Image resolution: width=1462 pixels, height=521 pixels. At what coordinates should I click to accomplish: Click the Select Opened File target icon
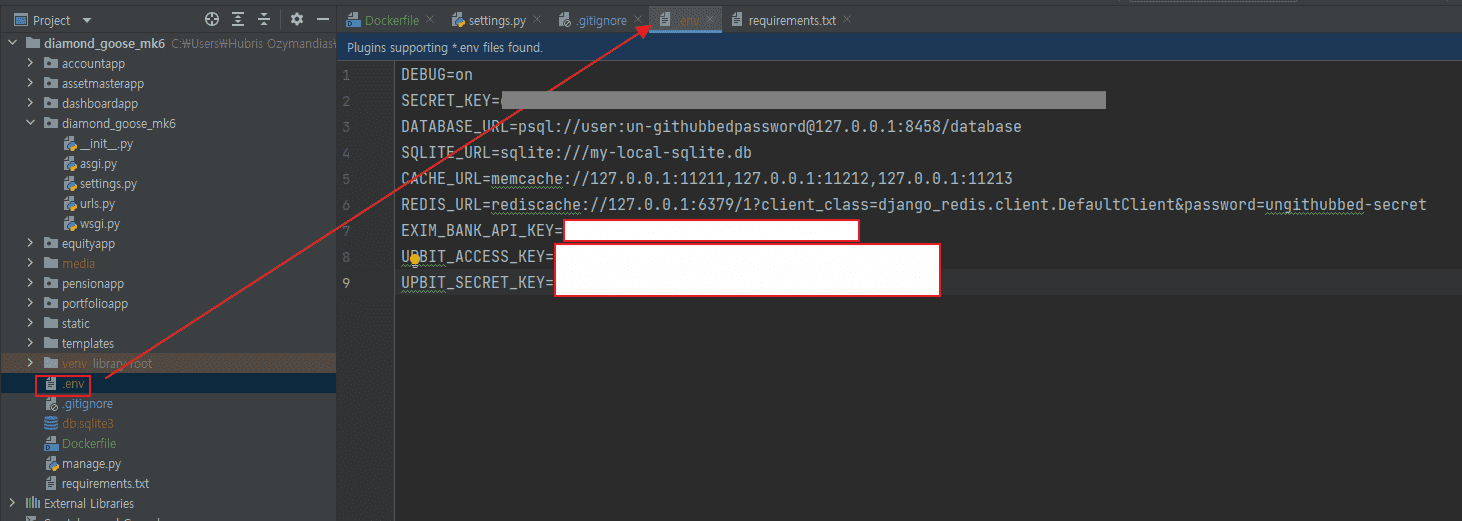(212, 19)
